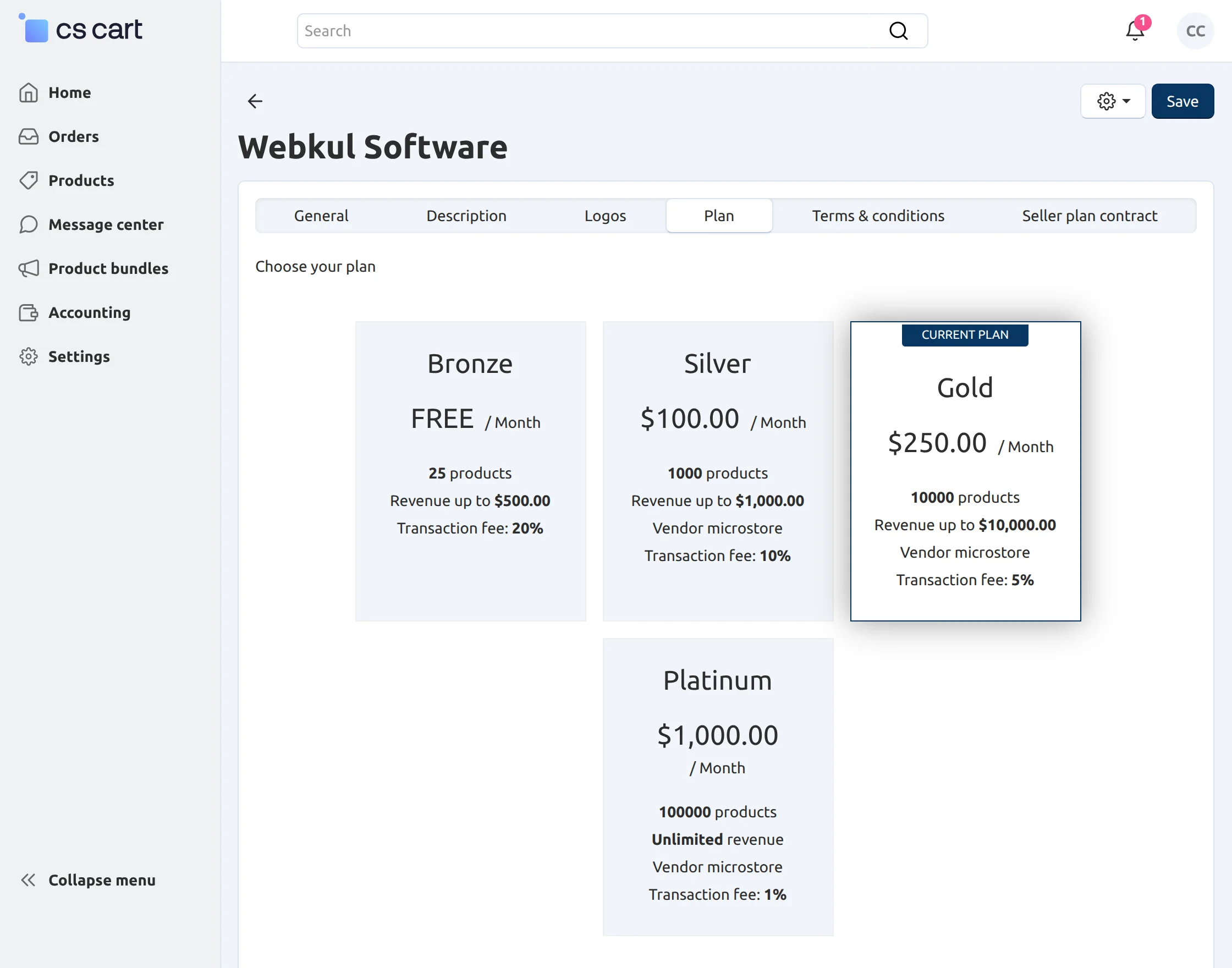The height and width of the screenshot is (968, 1232).
Task: Click 'Transaction fee: 1%' text
Action: coord(717,894)
